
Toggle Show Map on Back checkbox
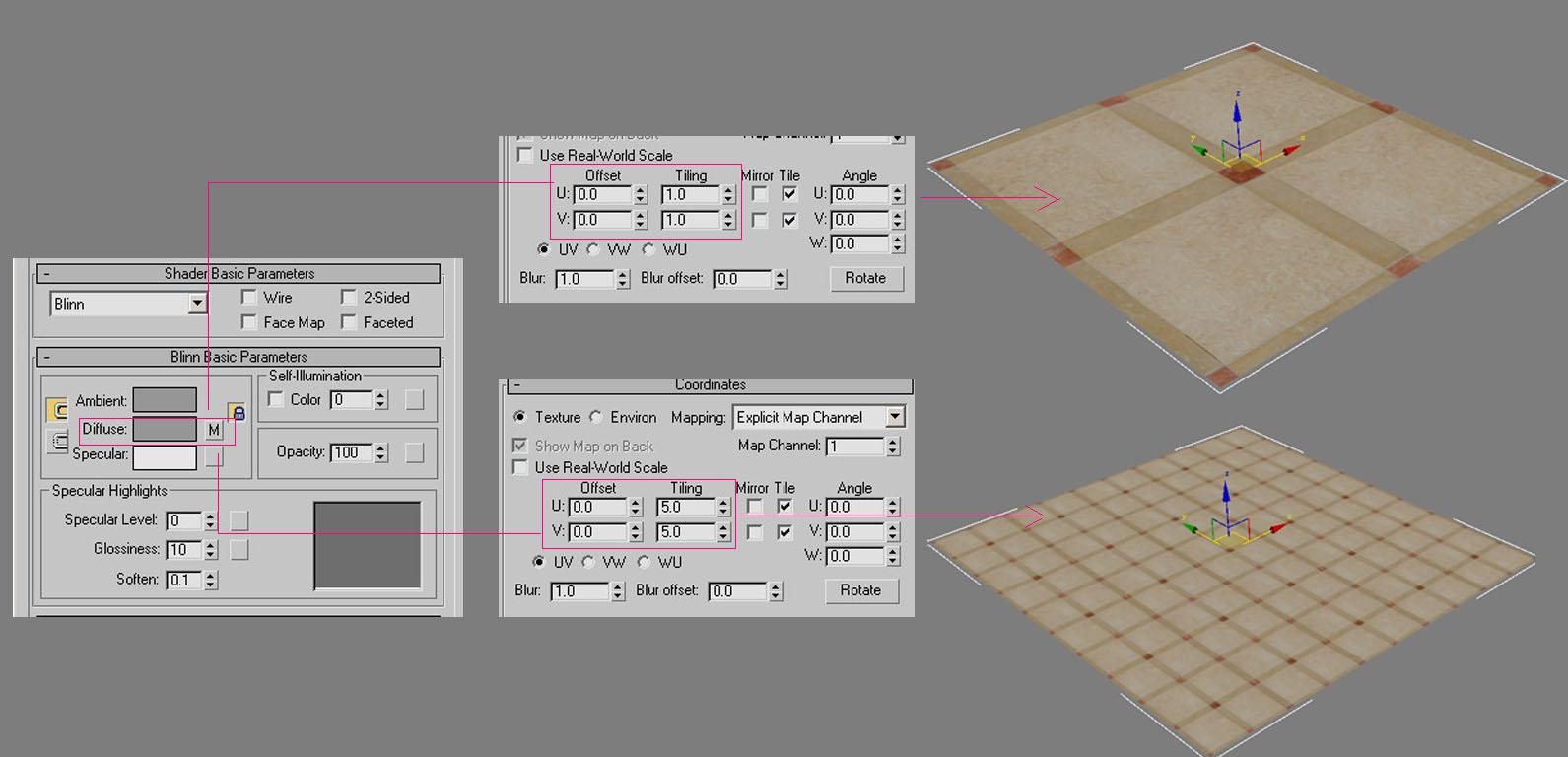point(519,446)
